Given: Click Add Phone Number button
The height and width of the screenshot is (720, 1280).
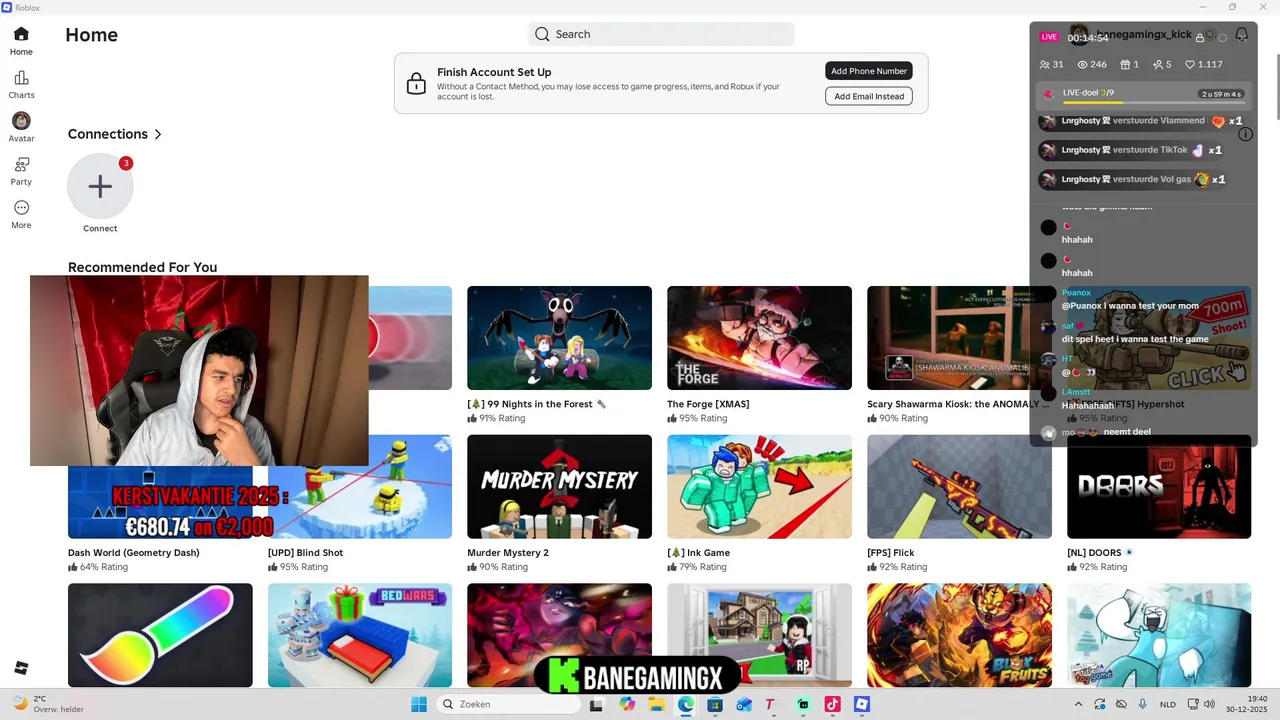Looking at the screenshot, I should pyautogui.click(x=869, y=71).
